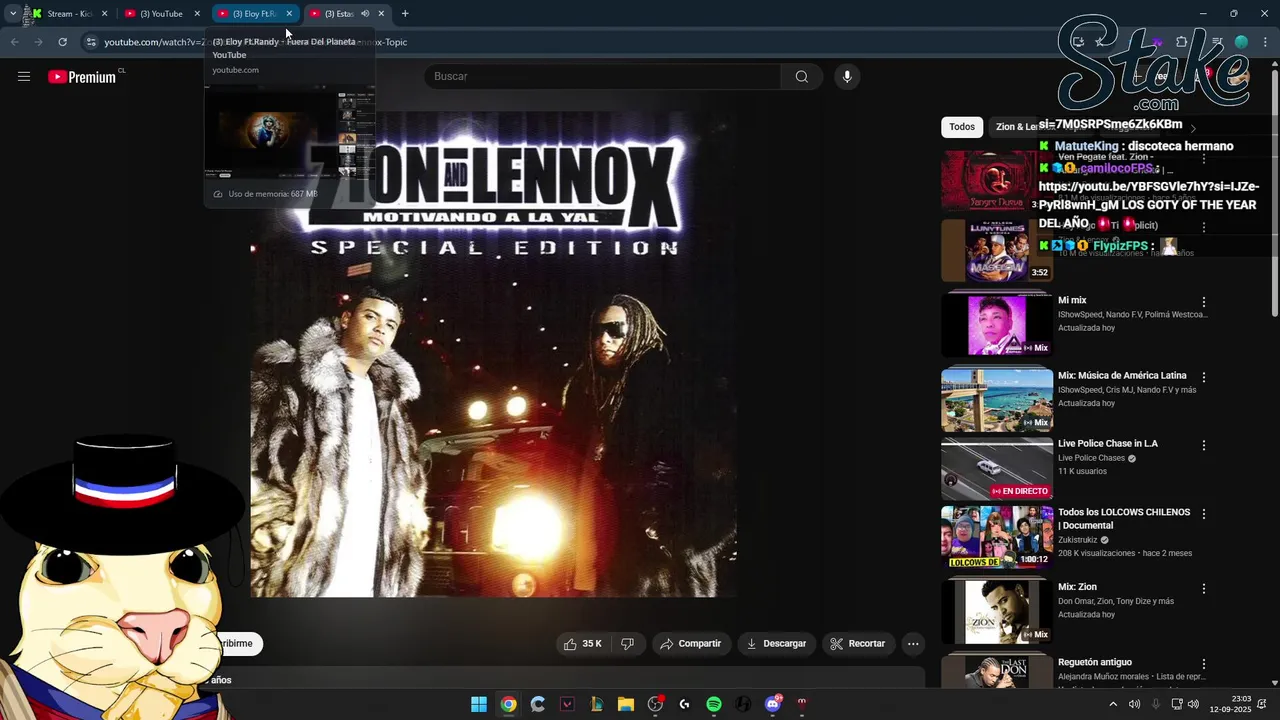Screen dimensions: 1280x720
Task: Open Mix: Música de América Latina title
Action: (x=1122, y=376)
